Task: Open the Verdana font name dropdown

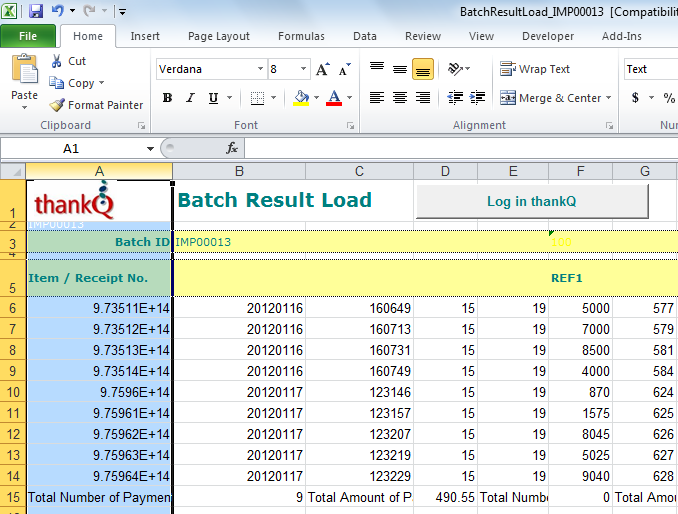Action: pos(260,69)
